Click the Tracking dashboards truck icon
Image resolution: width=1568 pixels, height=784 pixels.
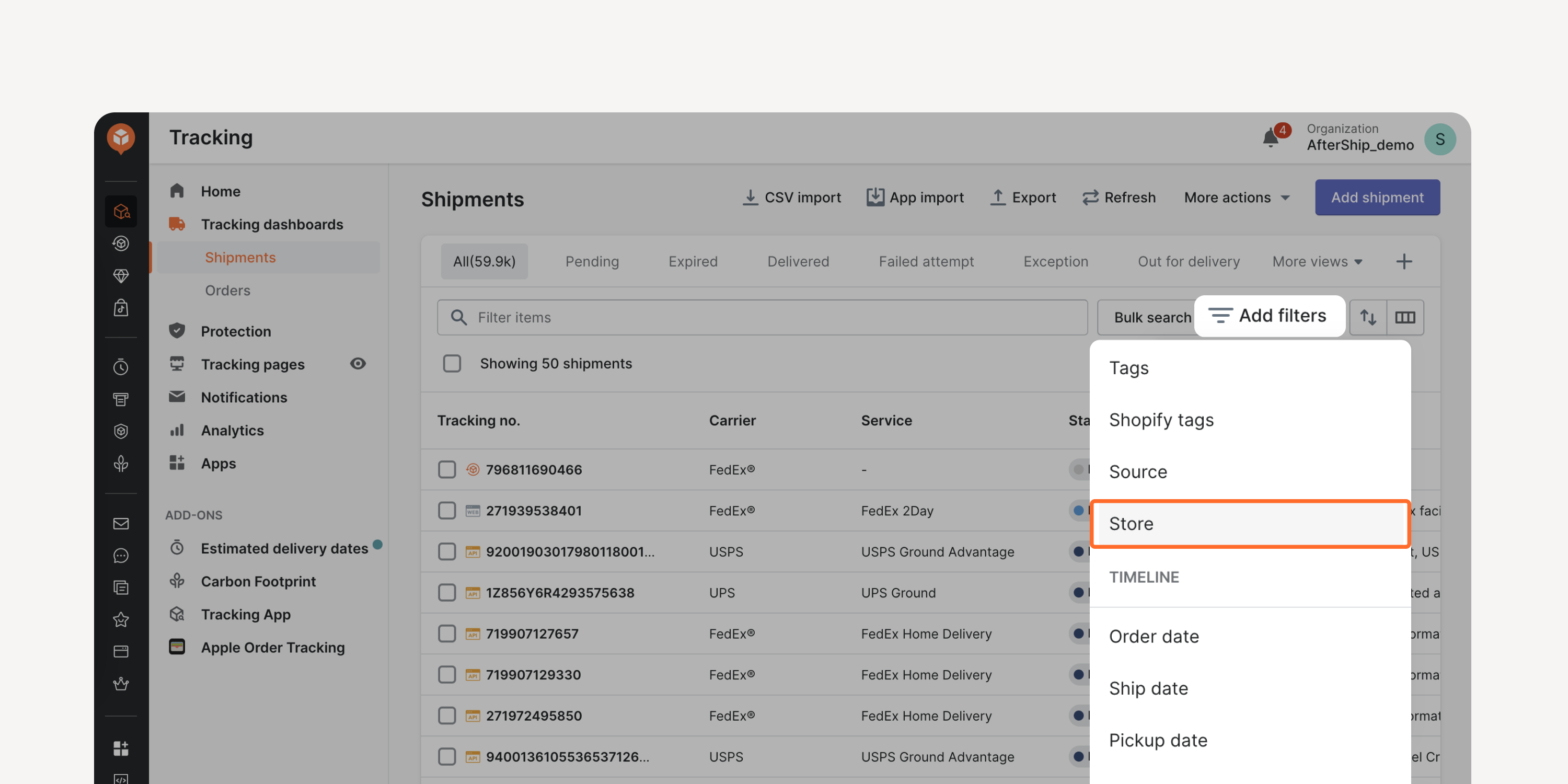point(177,223)
